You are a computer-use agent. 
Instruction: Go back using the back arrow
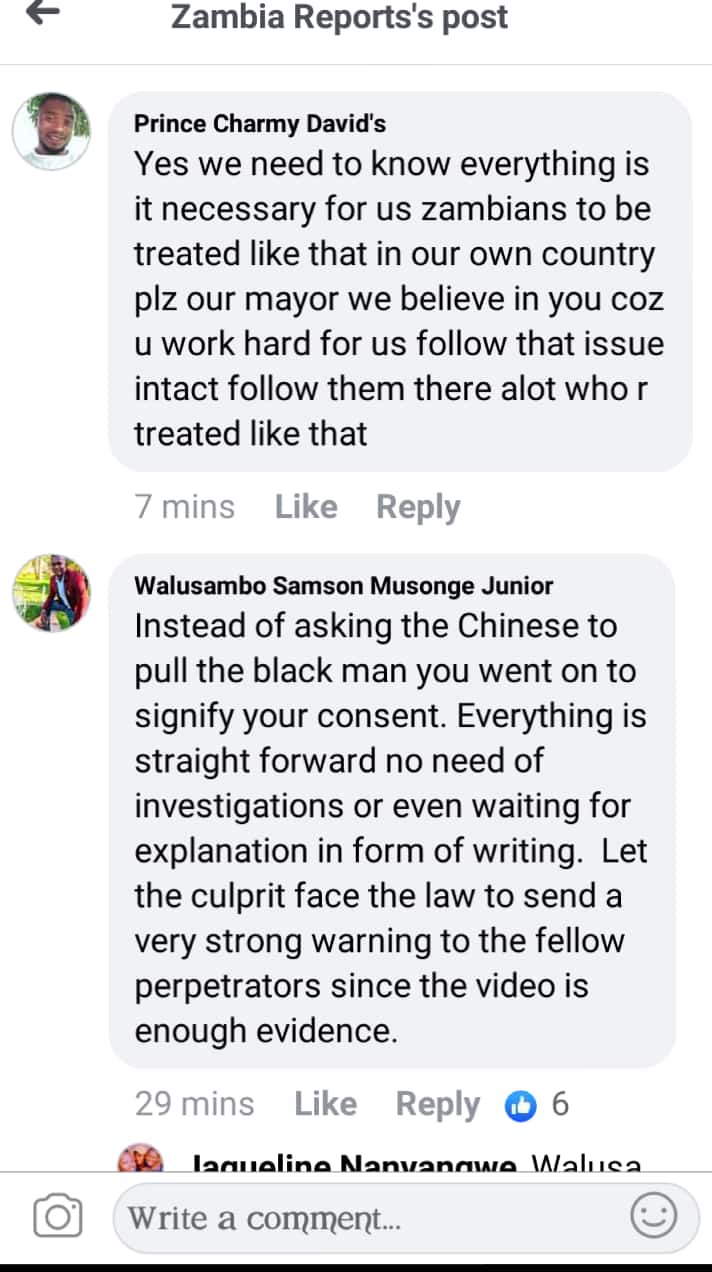click(42, 14)
